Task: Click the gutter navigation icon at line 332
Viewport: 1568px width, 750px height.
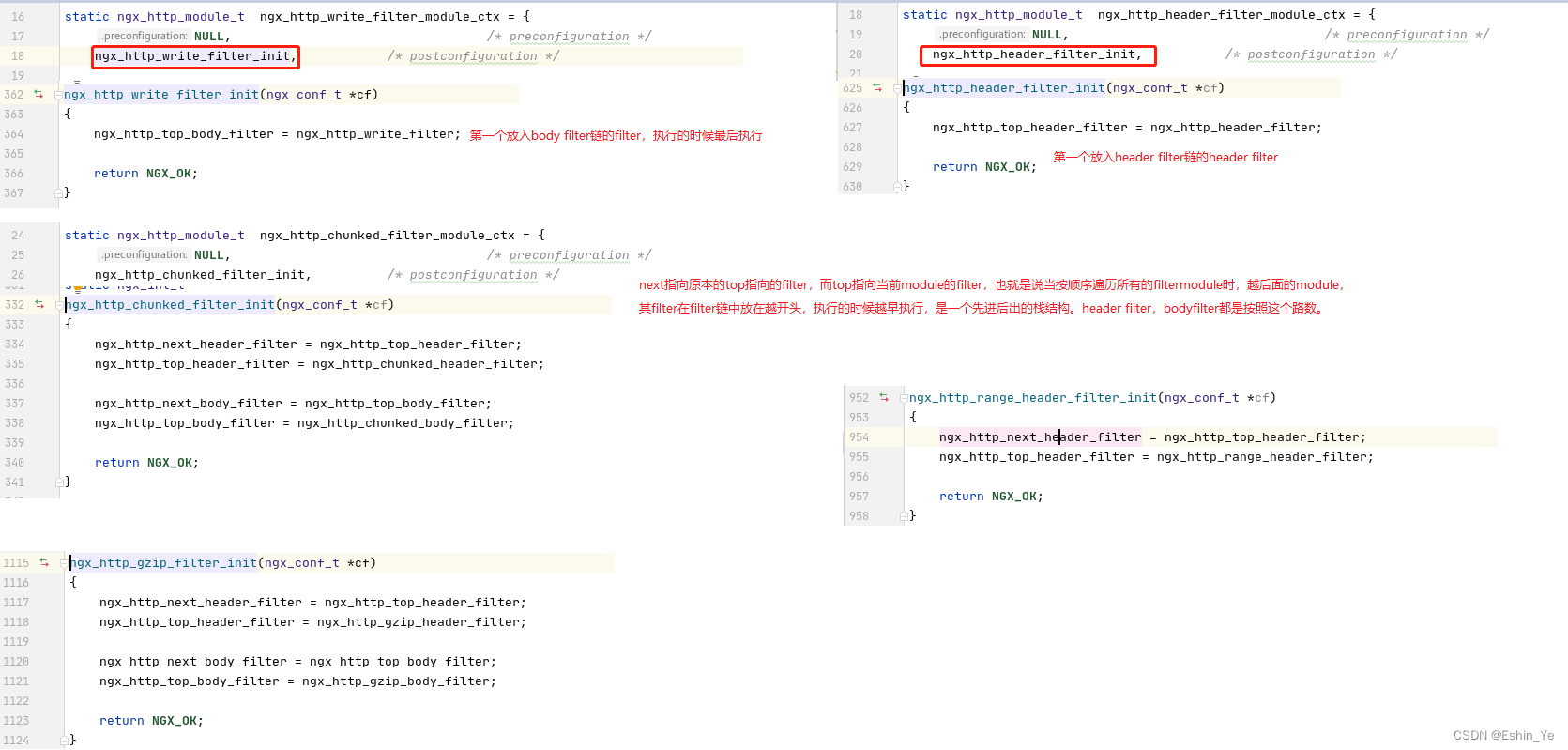Action: coord(39,304)
